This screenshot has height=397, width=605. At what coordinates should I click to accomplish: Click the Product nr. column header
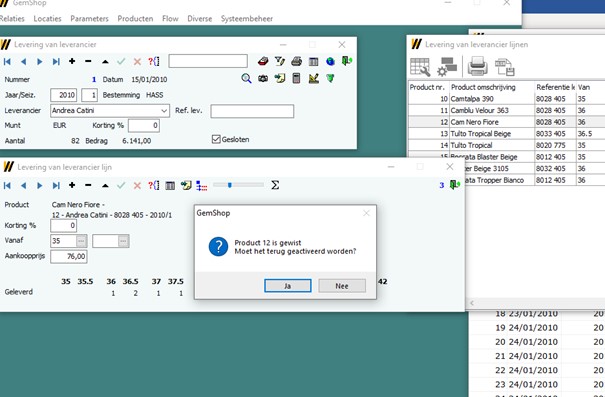(x=428, y=87)
